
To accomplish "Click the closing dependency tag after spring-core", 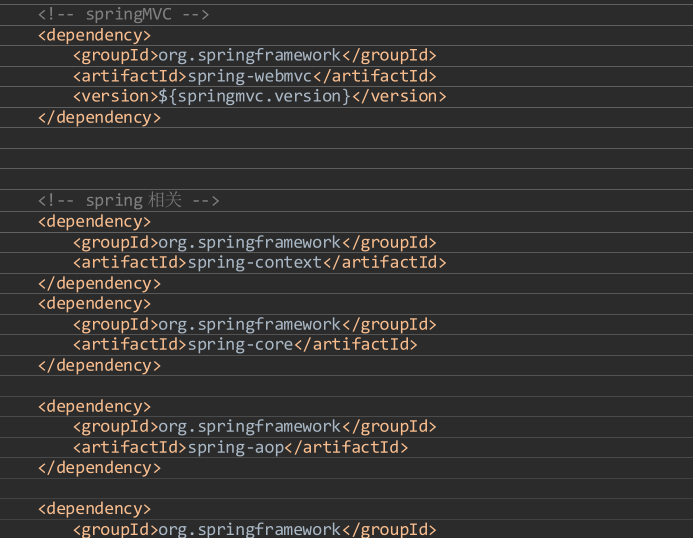I will pyautogui.click(x=99, y=366).
